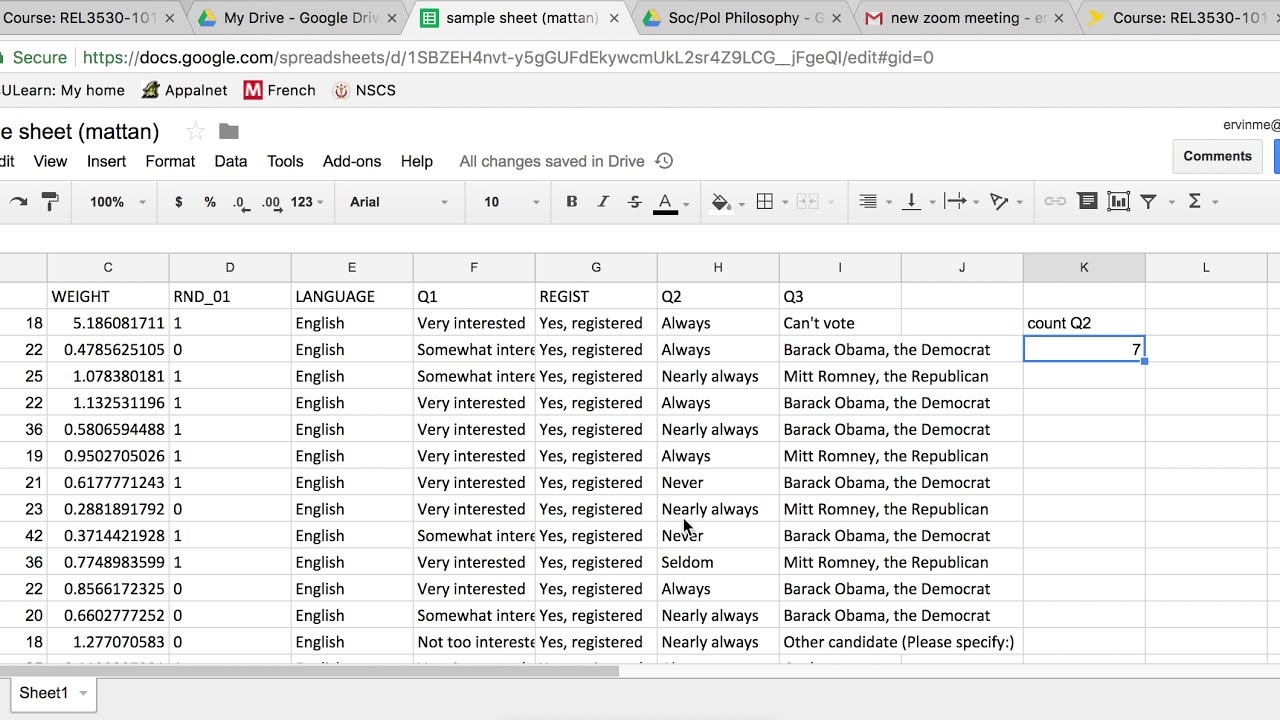Select the paint format roller icon
The height and width of the screenshot is (720, 1280).
tap(50, 202)
